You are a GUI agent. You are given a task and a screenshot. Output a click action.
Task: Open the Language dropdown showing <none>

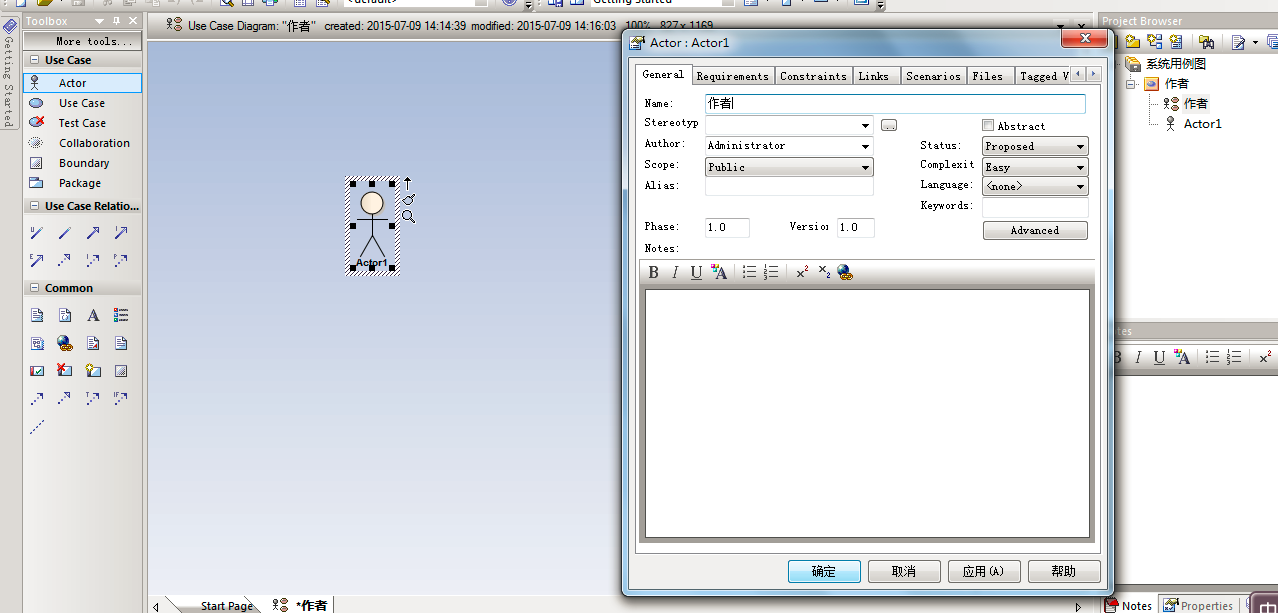[x=1080, y=186]
